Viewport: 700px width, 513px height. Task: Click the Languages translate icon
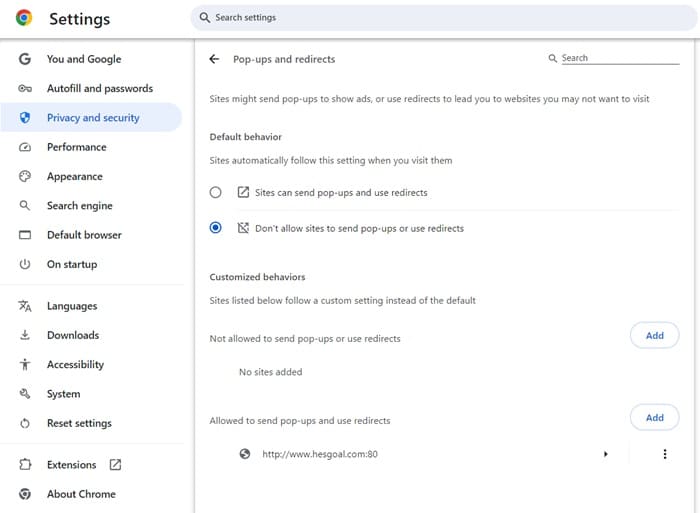pyautogui.click(x=25, y=306)
